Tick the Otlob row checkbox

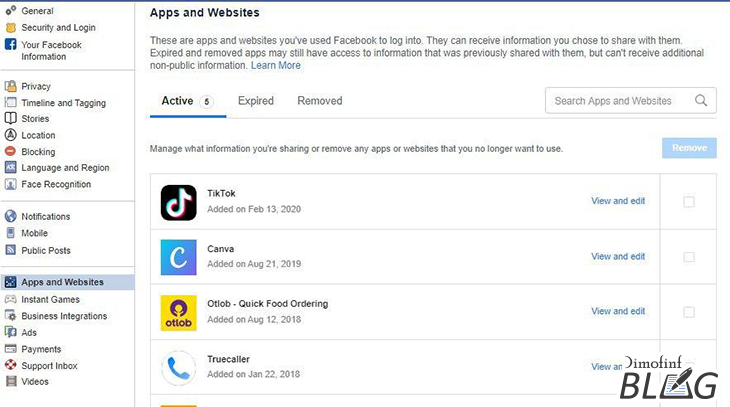(x=689, y=312)
